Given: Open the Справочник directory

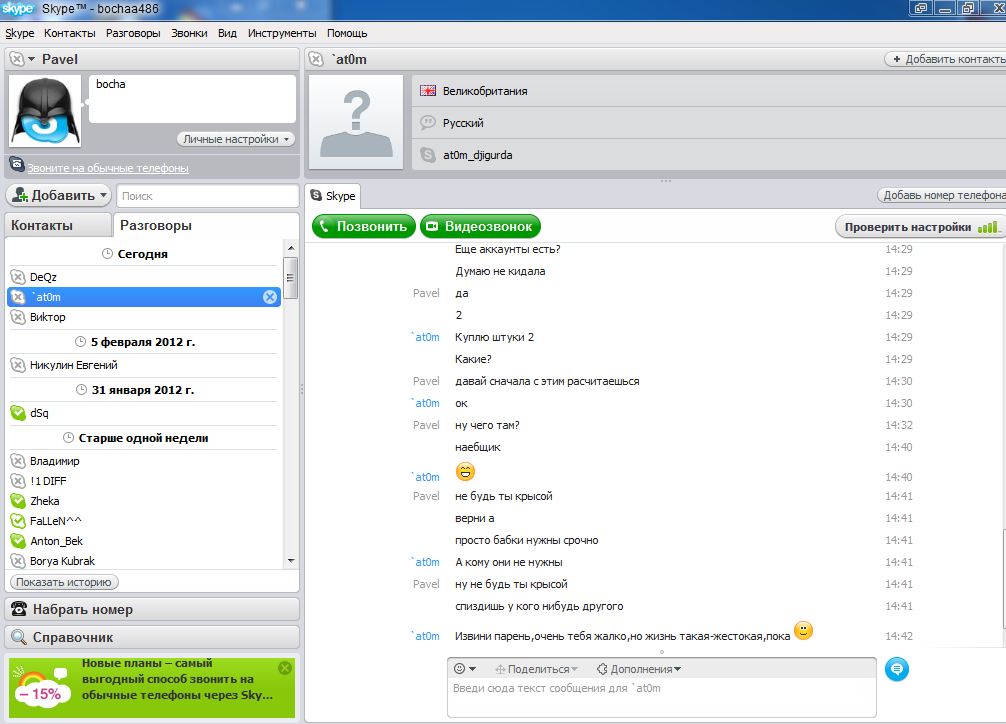Looking at the screenshot, I should [x=152, y=637].
